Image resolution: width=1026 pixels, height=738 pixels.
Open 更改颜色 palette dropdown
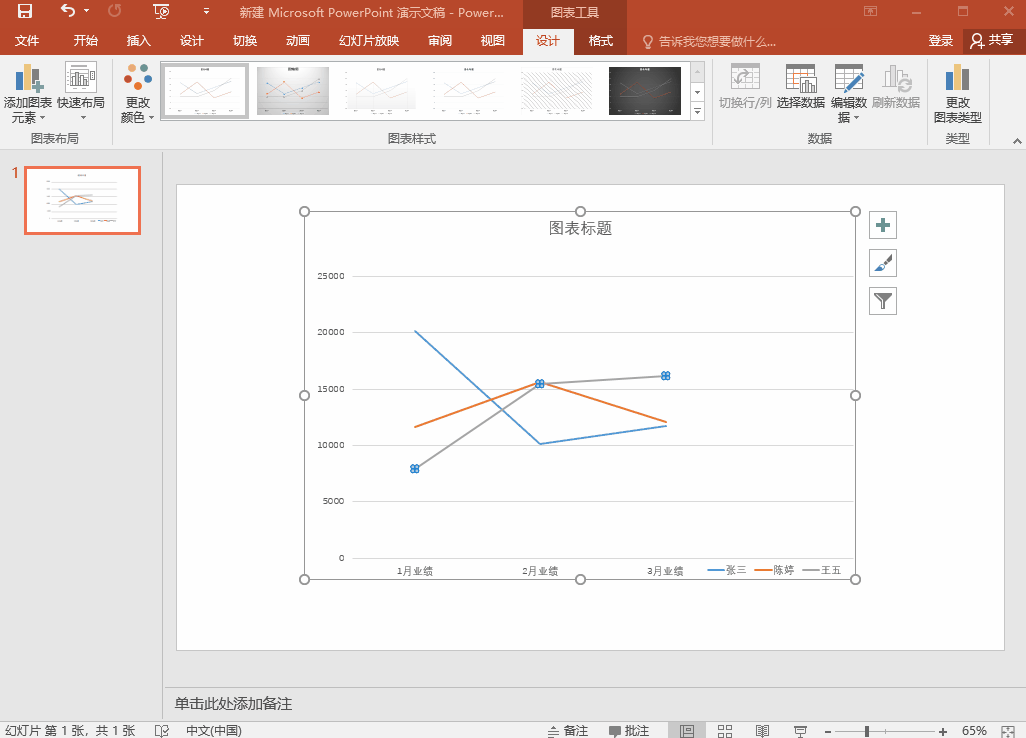click(137, 92)
